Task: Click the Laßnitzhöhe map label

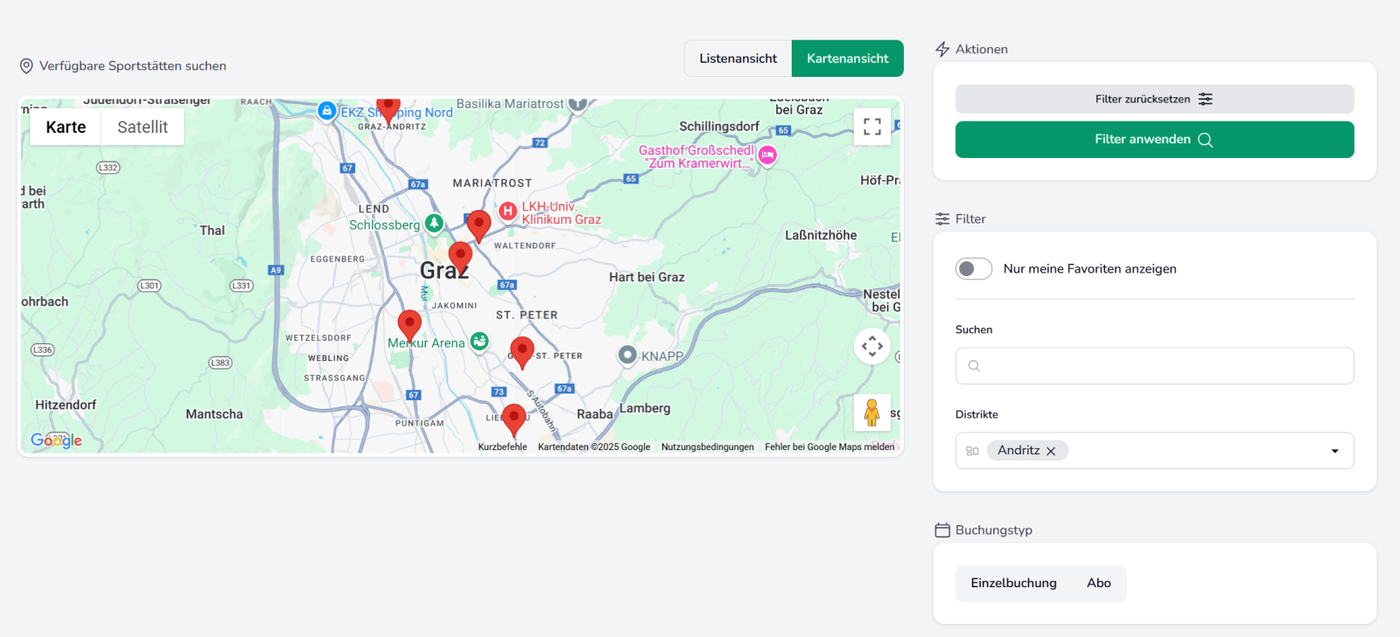Action: tap(821, 235)
